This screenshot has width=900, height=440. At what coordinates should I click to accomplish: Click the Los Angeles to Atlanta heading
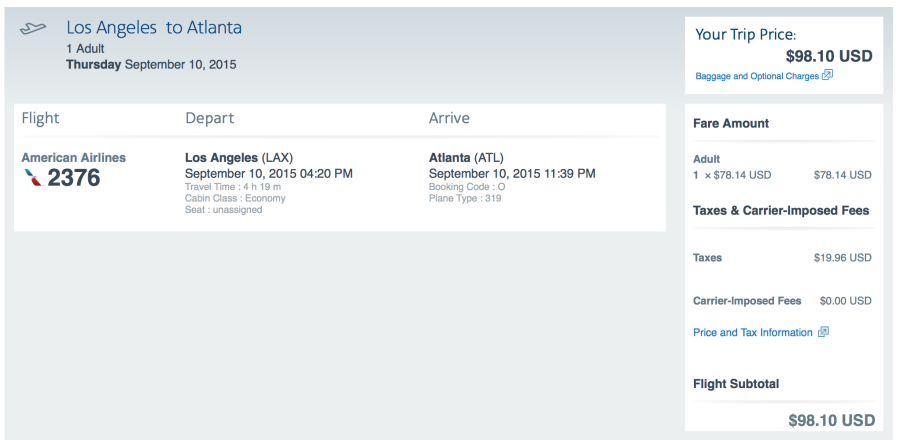pyautogui.click(x=154, y=28)
